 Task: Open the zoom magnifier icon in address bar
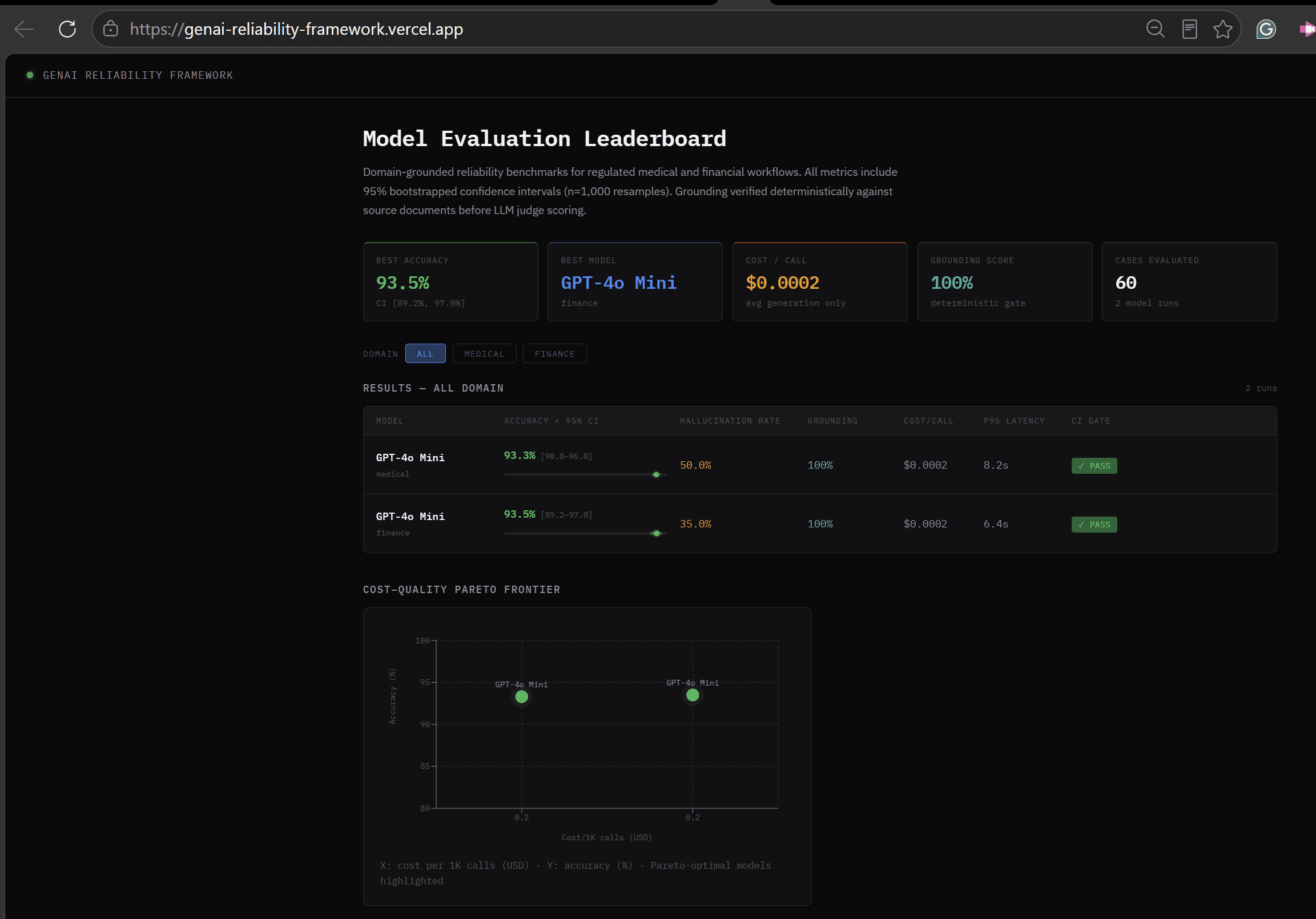coord(1155,29)
